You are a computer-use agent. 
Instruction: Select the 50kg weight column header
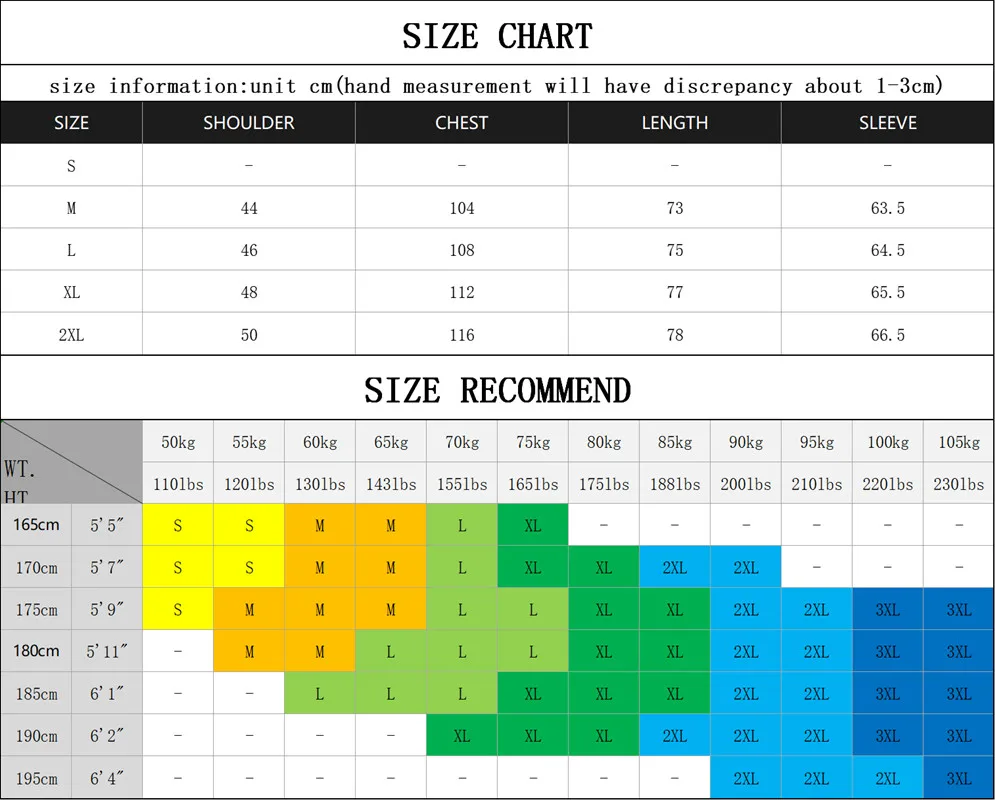(x=178, y=442)
